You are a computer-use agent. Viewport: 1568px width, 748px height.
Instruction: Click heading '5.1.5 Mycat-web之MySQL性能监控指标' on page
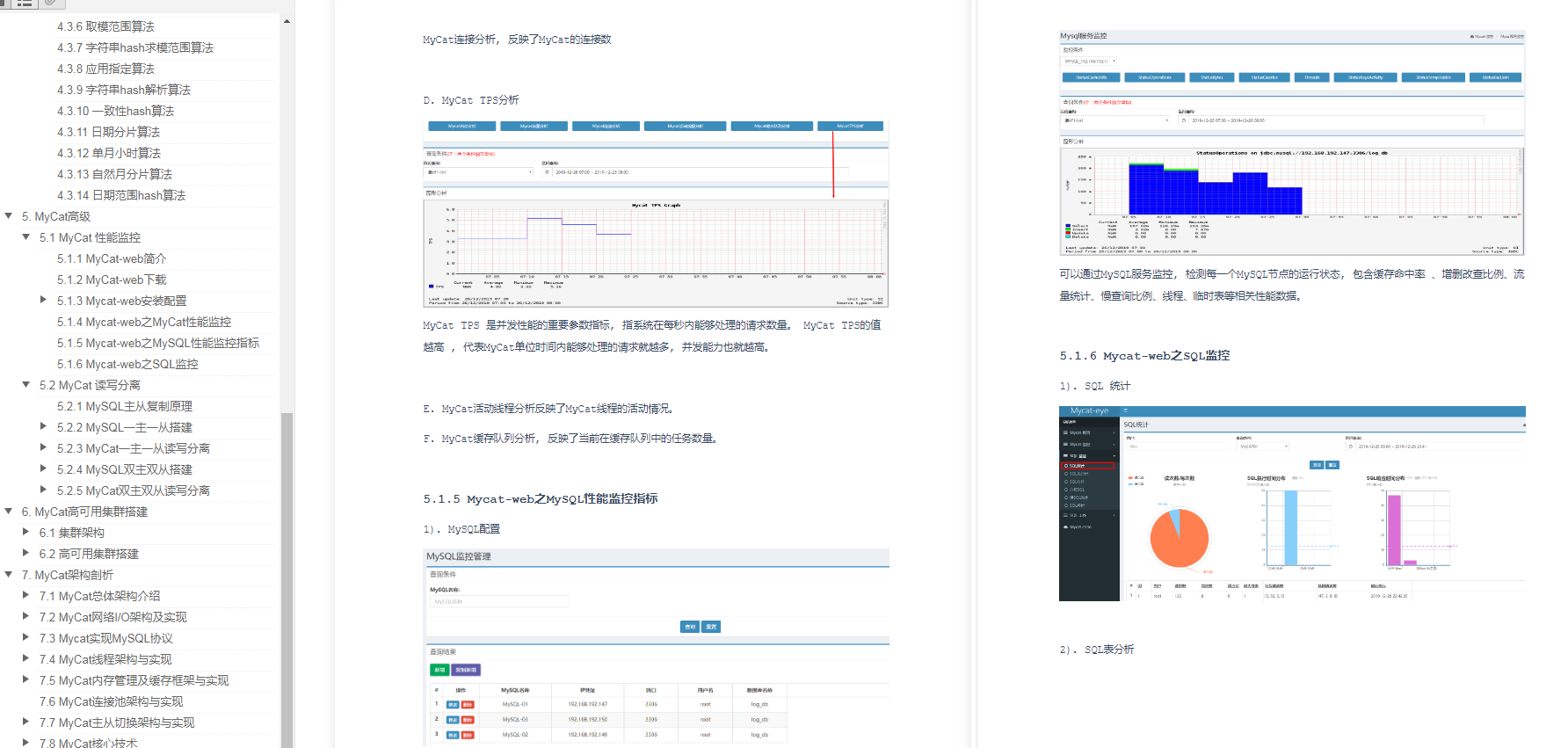[x=541, y=498]
